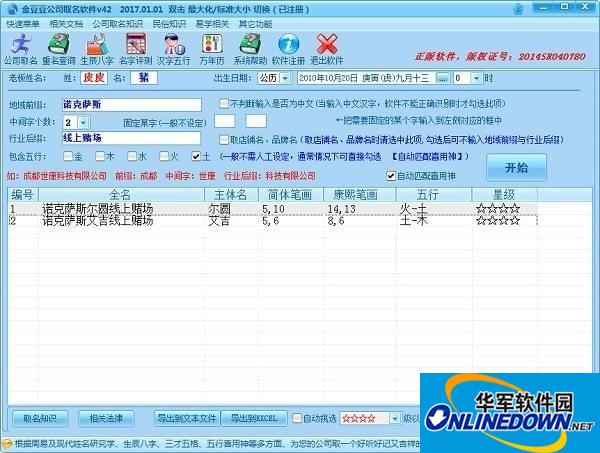This screenshot has height=453, width=600.
Task: Click the 地域前缀 input field
Action: coord(132,104)
